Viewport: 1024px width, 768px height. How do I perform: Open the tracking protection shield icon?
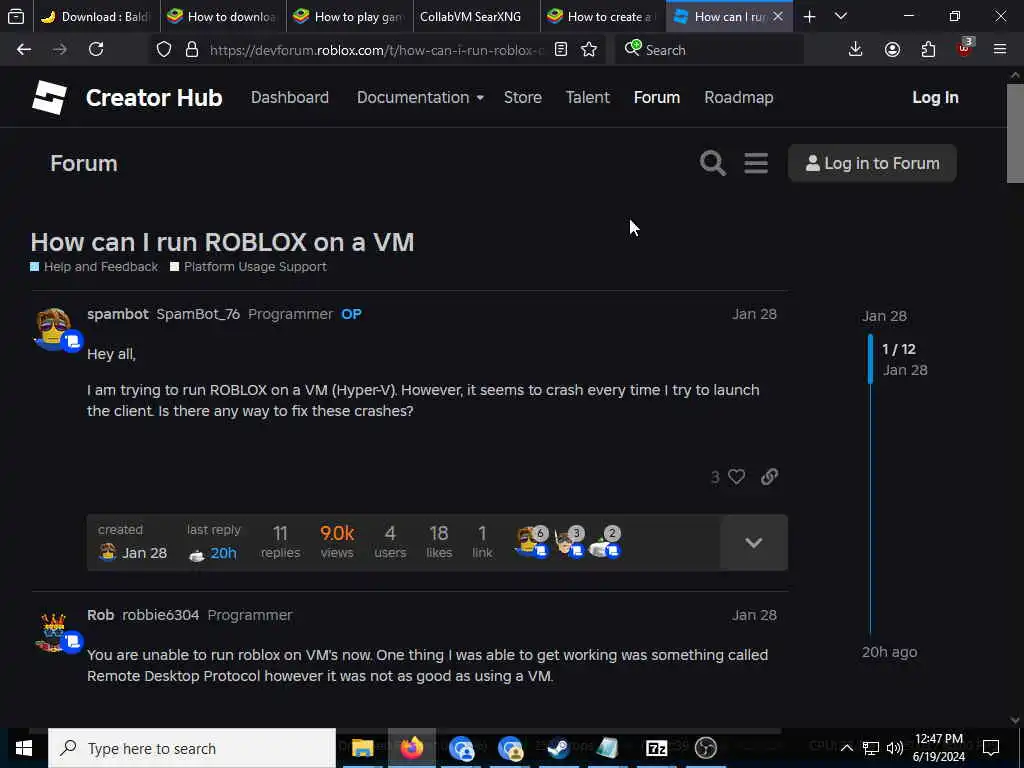click(164, 50)
